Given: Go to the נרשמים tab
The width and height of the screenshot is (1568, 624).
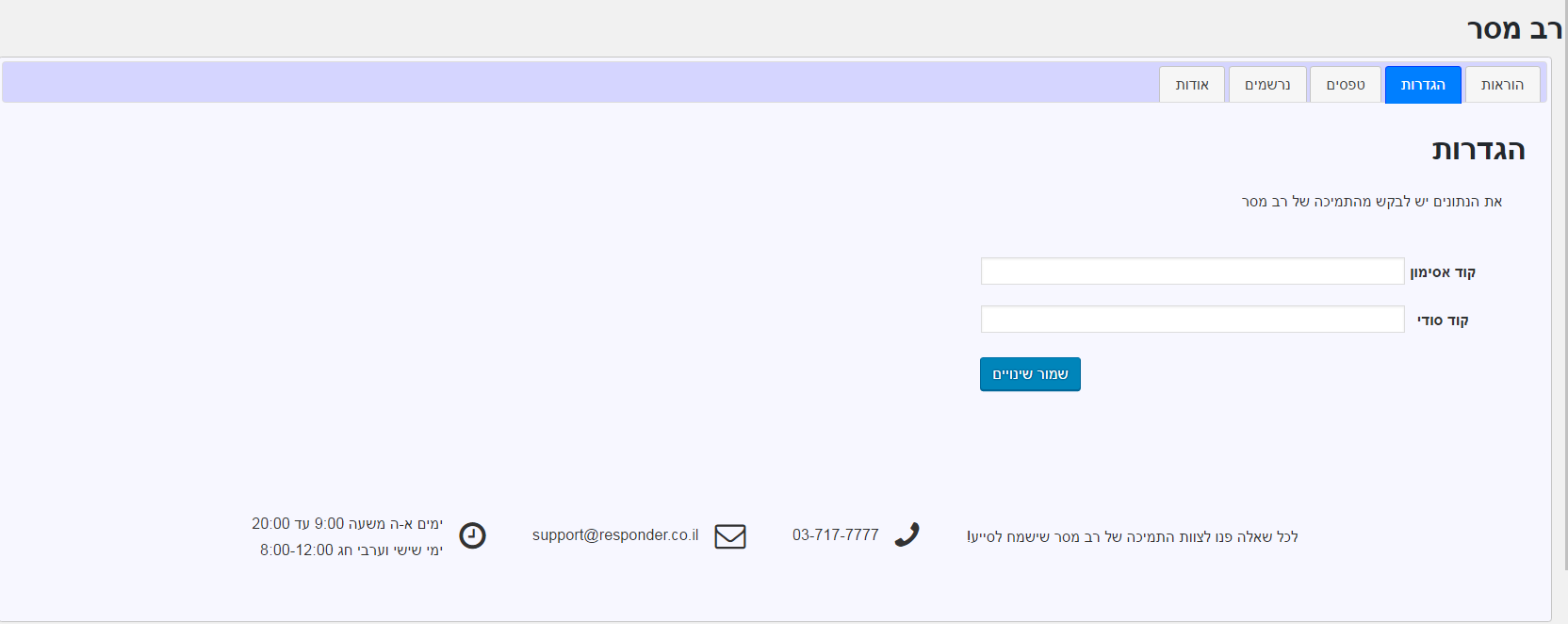Looking at the screenshot, I should click(x=1266, y=85).
